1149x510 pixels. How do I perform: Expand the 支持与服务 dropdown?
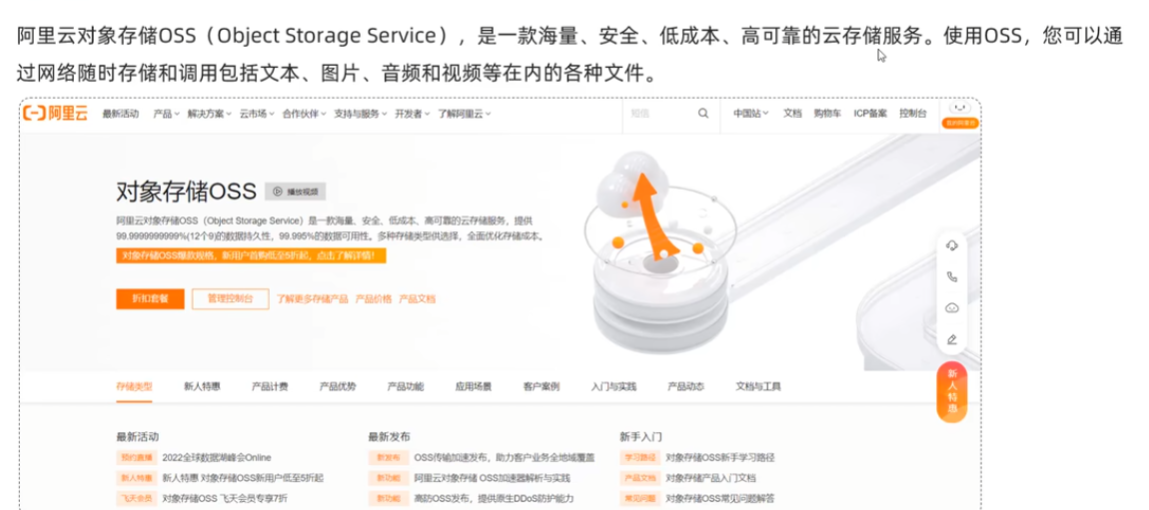pyautogui.click(x=361, y=114)
